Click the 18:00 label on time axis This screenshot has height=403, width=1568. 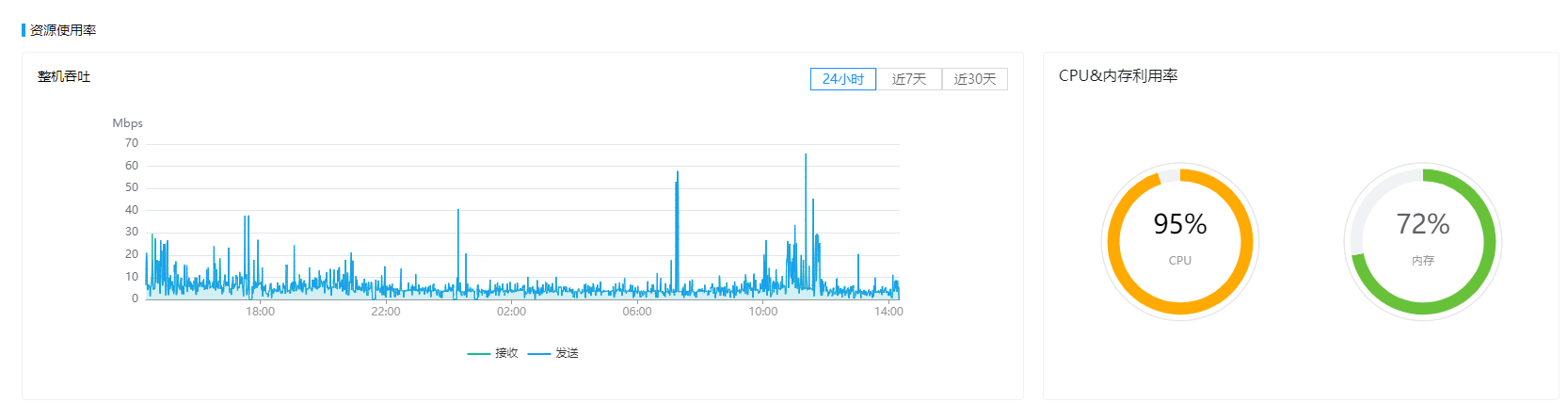click(x=260, y=312)
